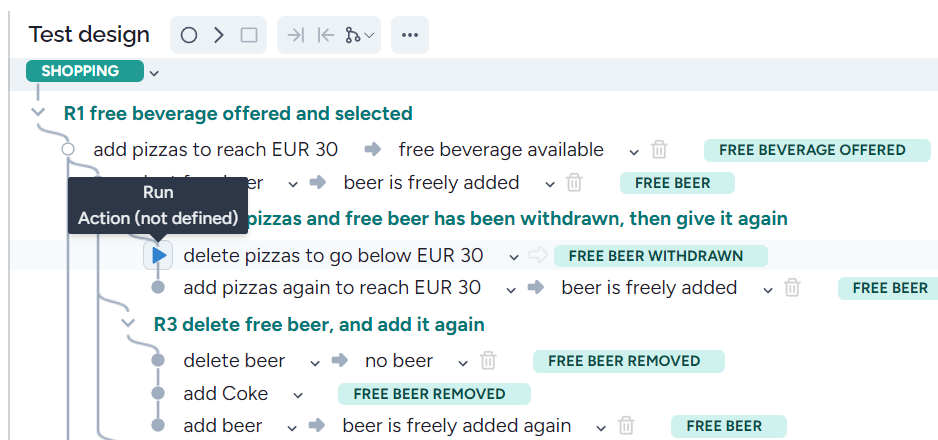Run the delete pizzas step with play icon

[x=159, y=256]
